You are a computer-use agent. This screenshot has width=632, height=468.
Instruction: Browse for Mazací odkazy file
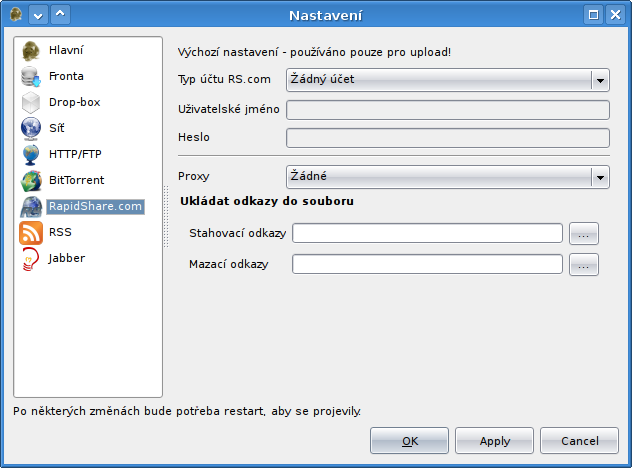click(x=584, y=264)
